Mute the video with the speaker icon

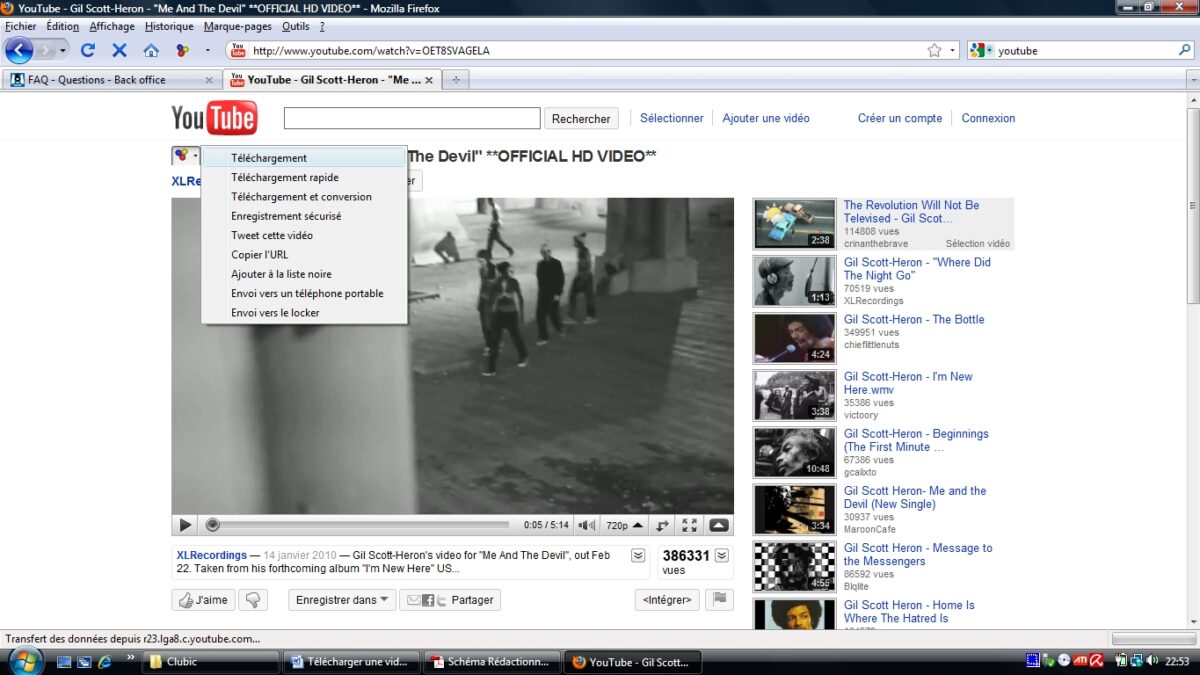pos(586,525)
